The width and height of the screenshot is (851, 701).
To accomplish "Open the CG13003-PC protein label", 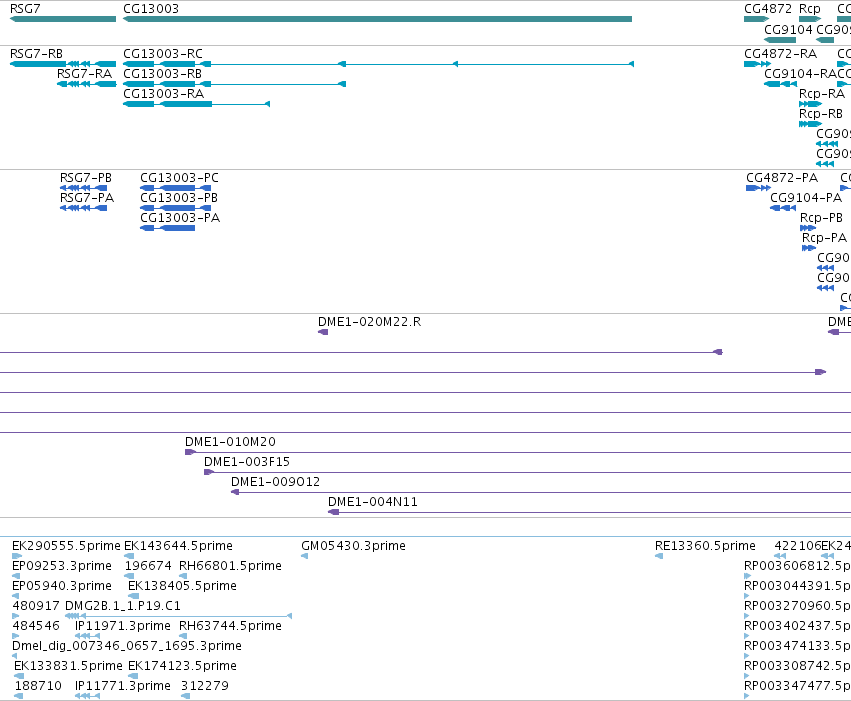I will (x=179, y=178).
